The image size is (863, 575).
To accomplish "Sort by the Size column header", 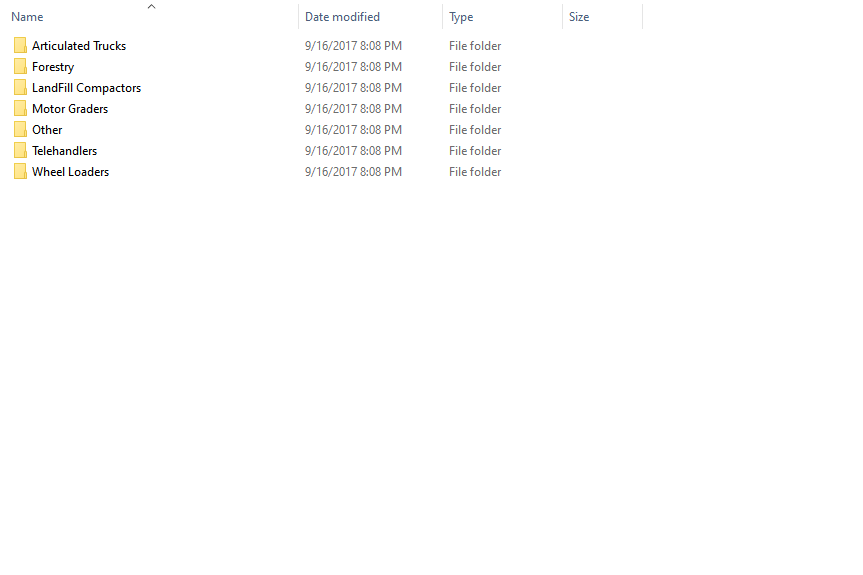I will coord(579,17).
